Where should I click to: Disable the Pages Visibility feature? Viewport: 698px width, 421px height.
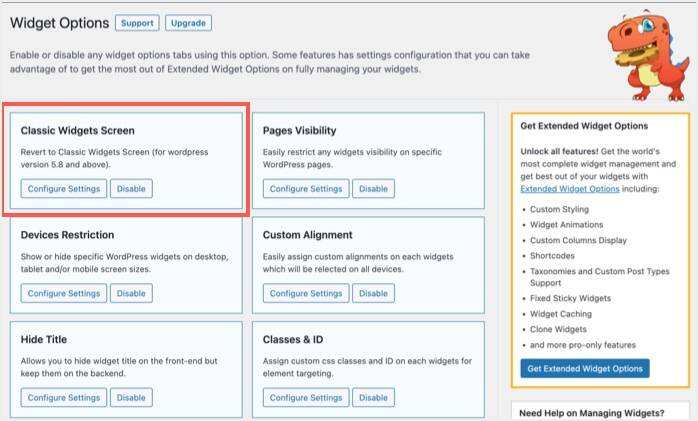click(373, 189)
